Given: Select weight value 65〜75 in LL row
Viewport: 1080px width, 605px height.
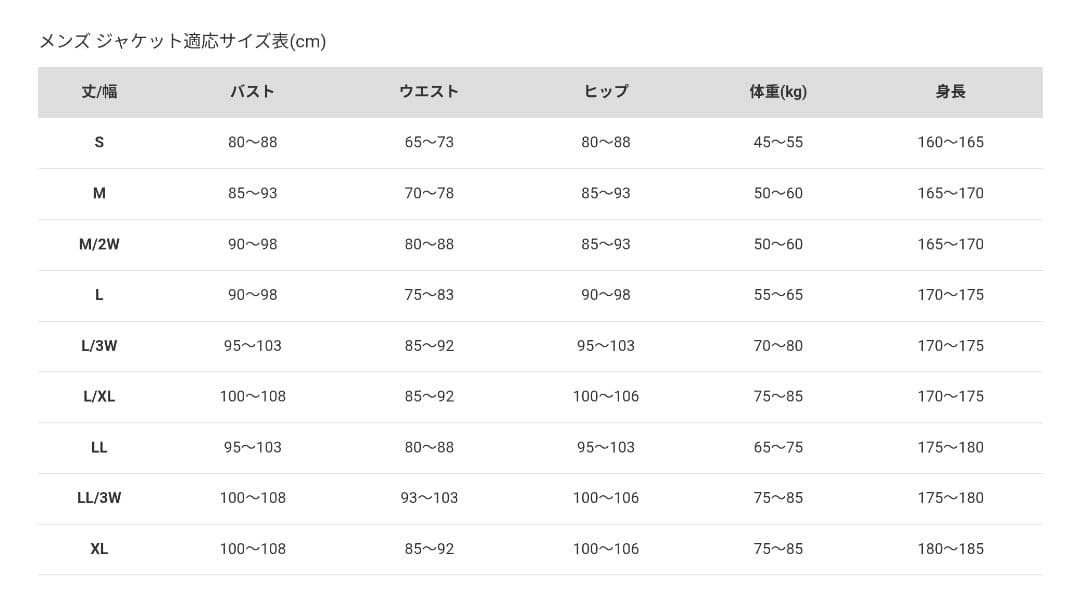Looking at the screenshot, I should pyautogui.click(x=778, y=447).
